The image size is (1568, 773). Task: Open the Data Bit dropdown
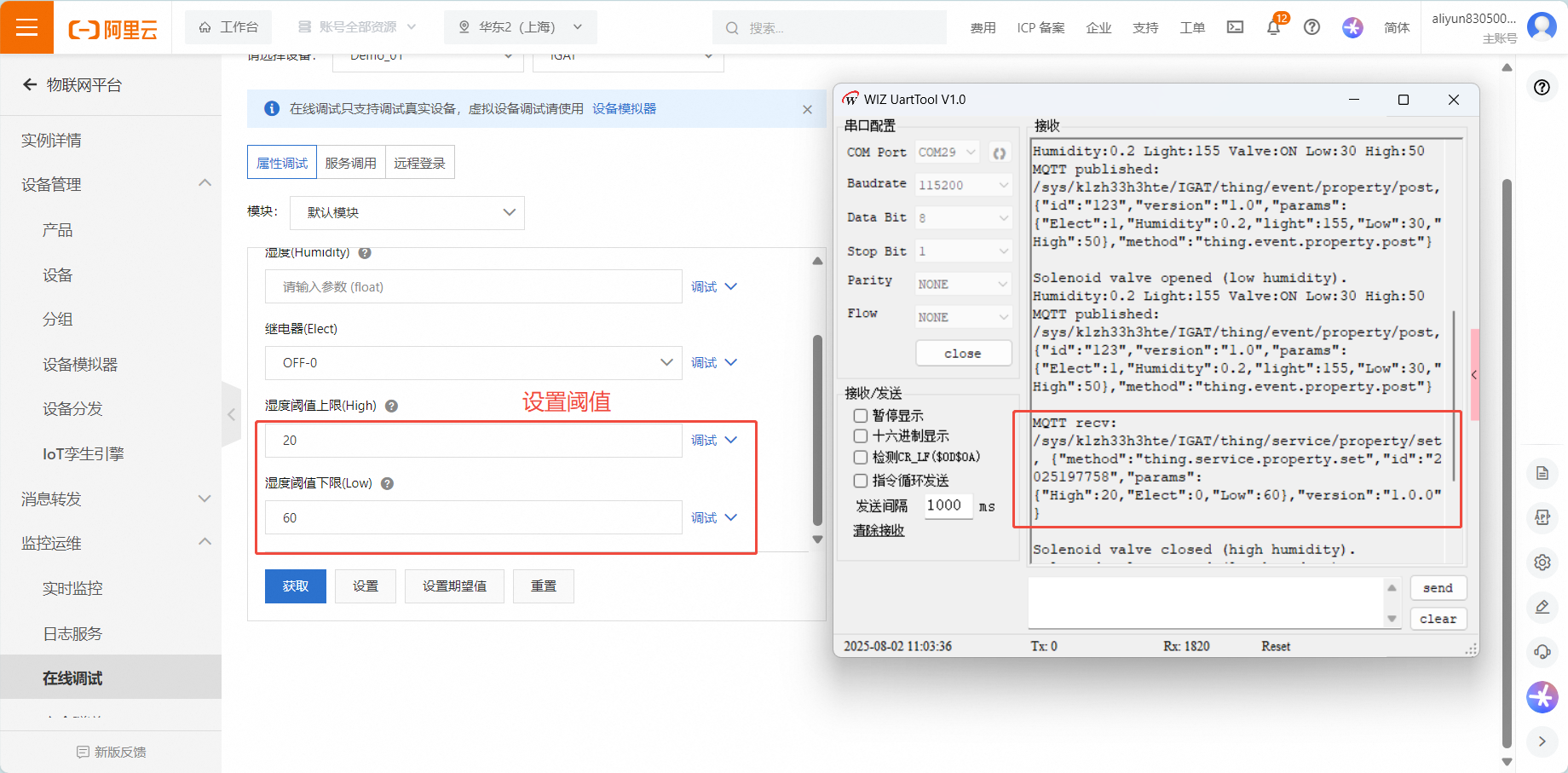click(964, 218)
